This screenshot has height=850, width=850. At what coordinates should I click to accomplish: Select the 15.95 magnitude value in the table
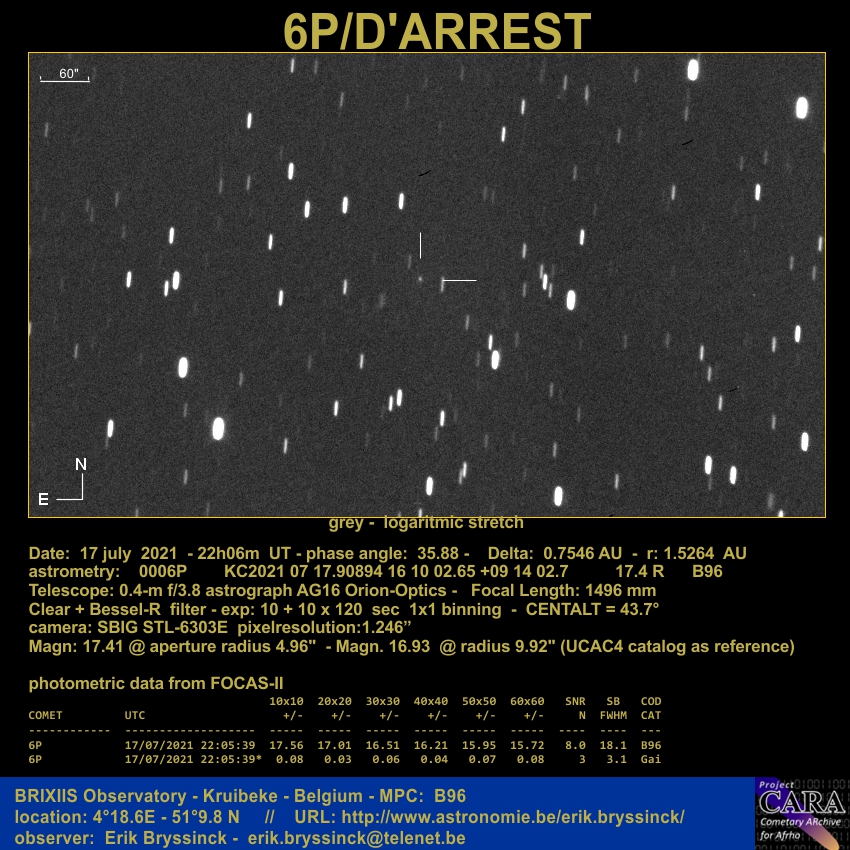click(479, 745)
